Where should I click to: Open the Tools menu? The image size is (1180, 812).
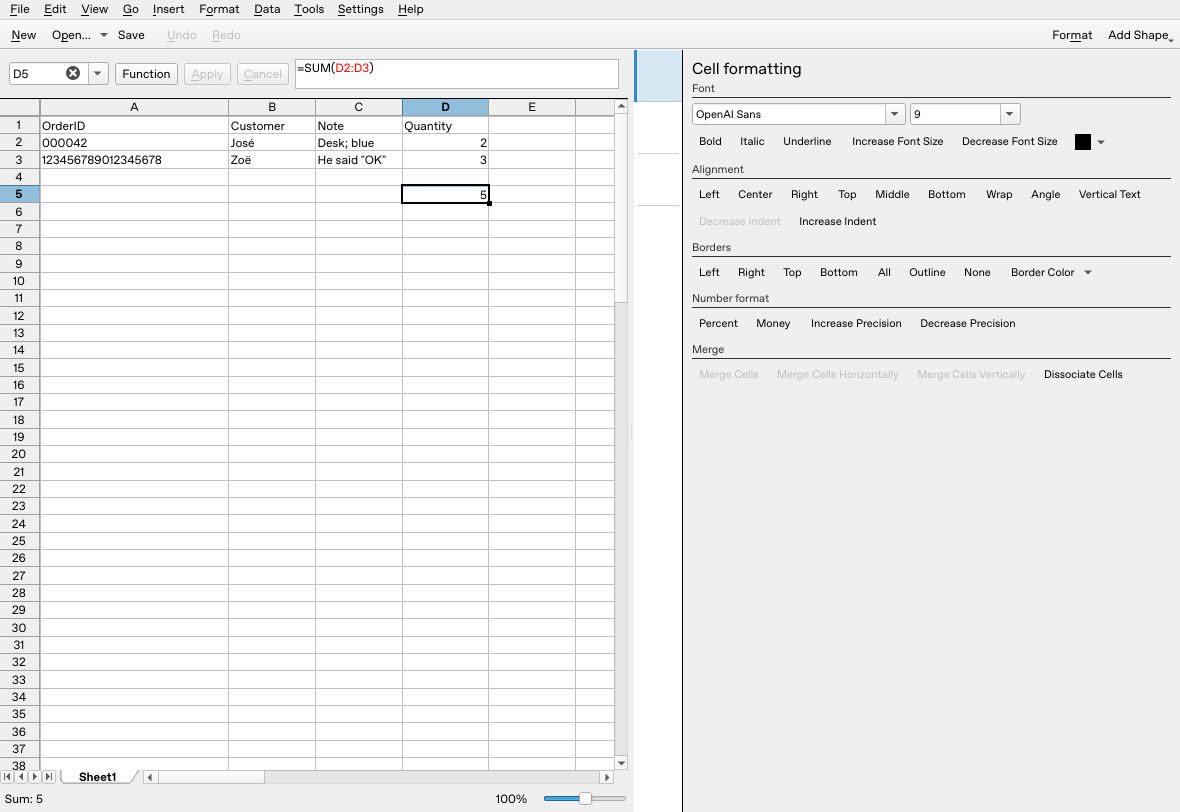309,9
